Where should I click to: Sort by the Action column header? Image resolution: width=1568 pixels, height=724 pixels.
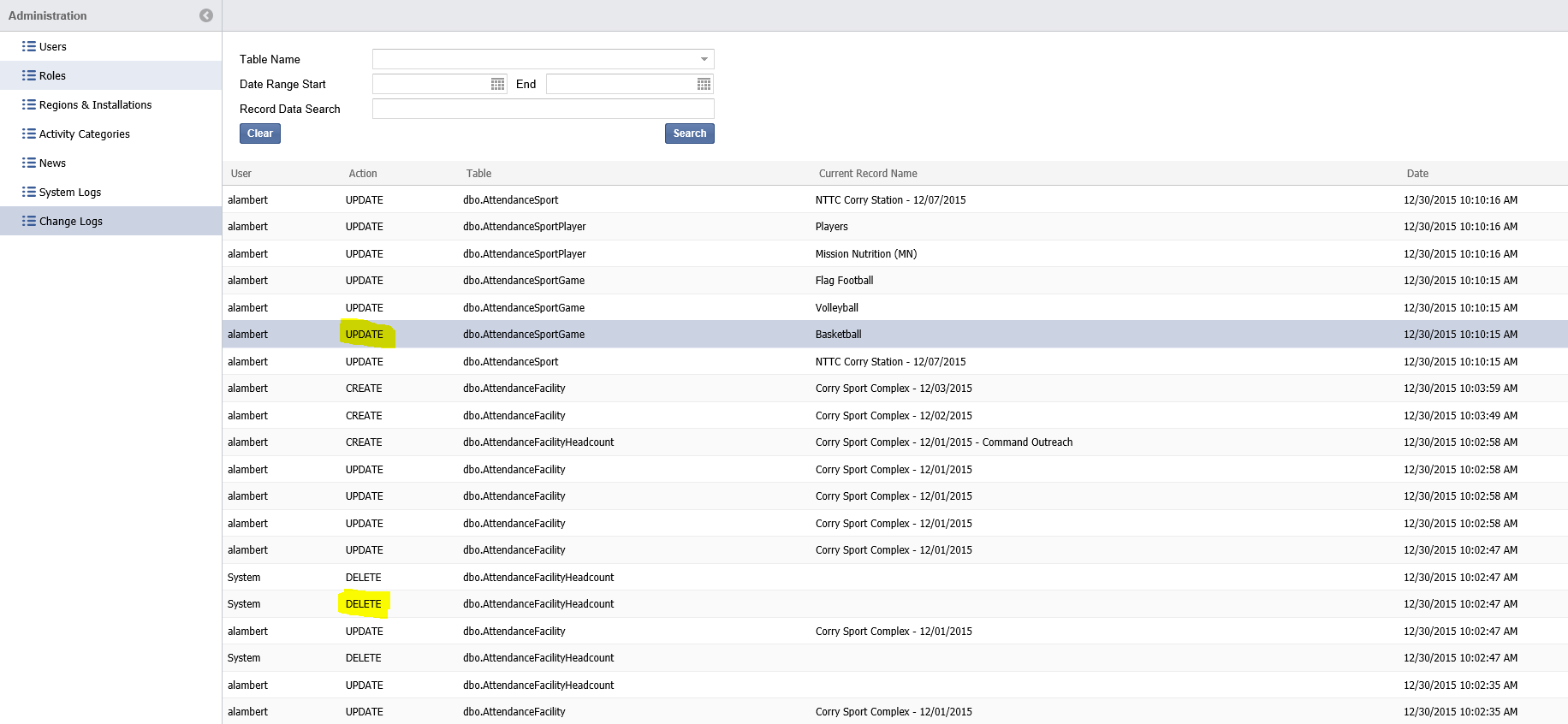363,174
